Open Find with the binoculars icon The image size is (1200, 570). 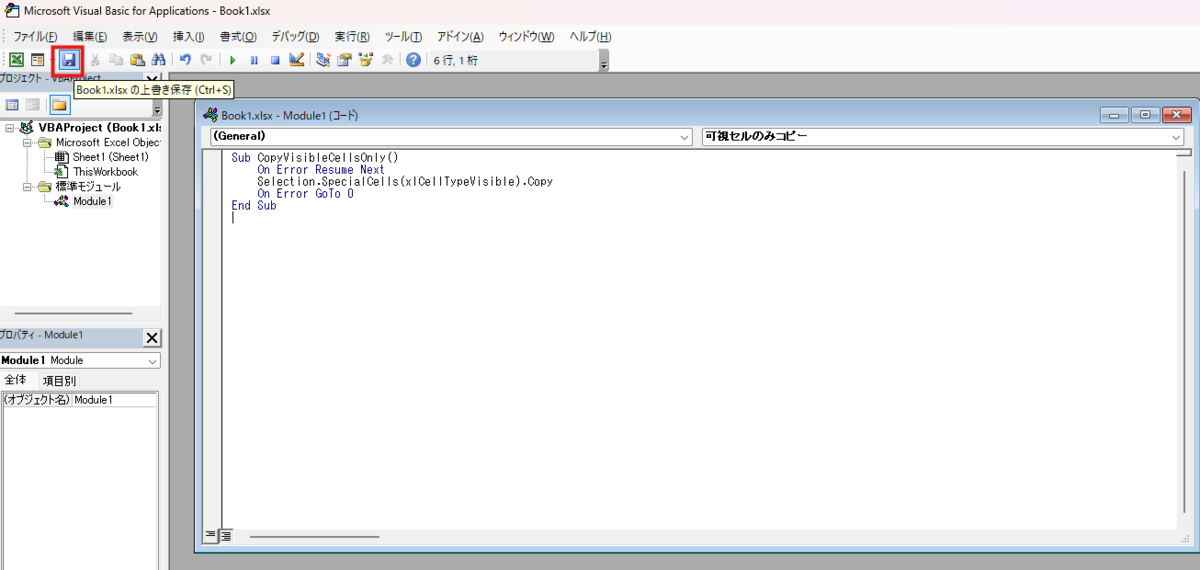coord(158,60)
